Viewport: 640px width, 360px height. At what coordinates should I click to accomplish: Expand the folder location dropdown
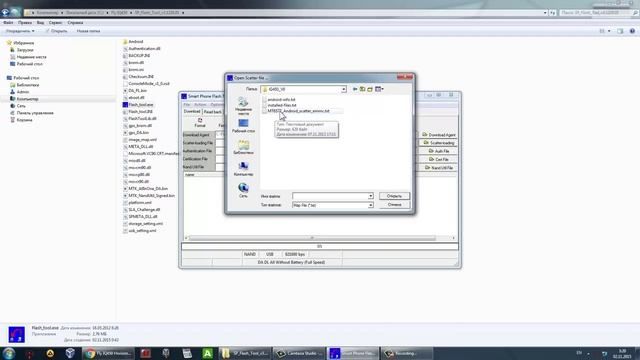click(344, 89)
